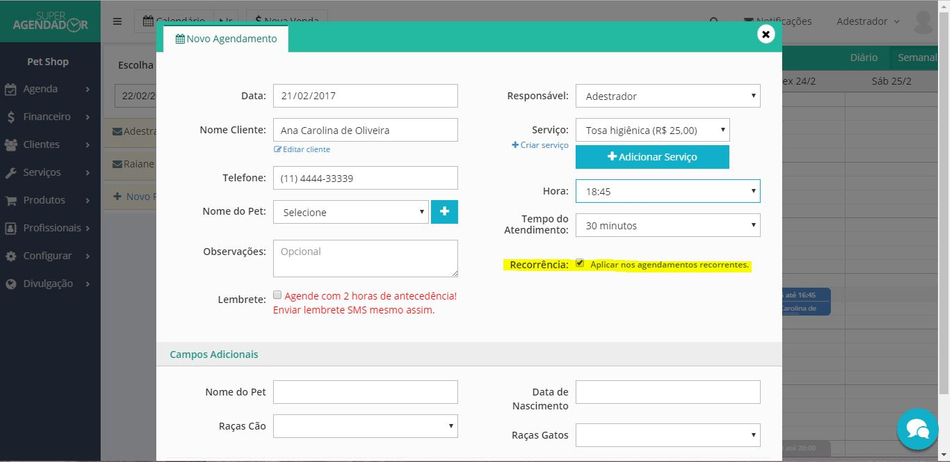Click the Configurar gear icon
The height and width of the screenshot is (462, 950).
tap(11, 256)
